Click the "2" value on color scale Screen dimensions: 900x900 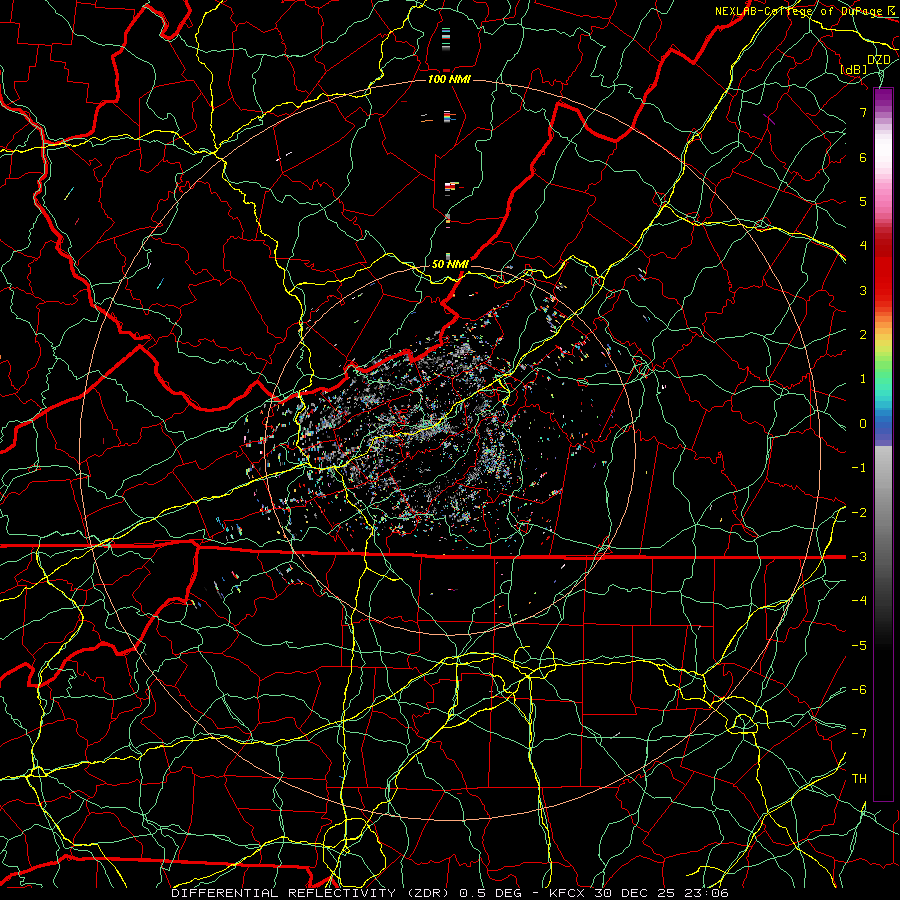pyautogui.click(x=863, y=335)
